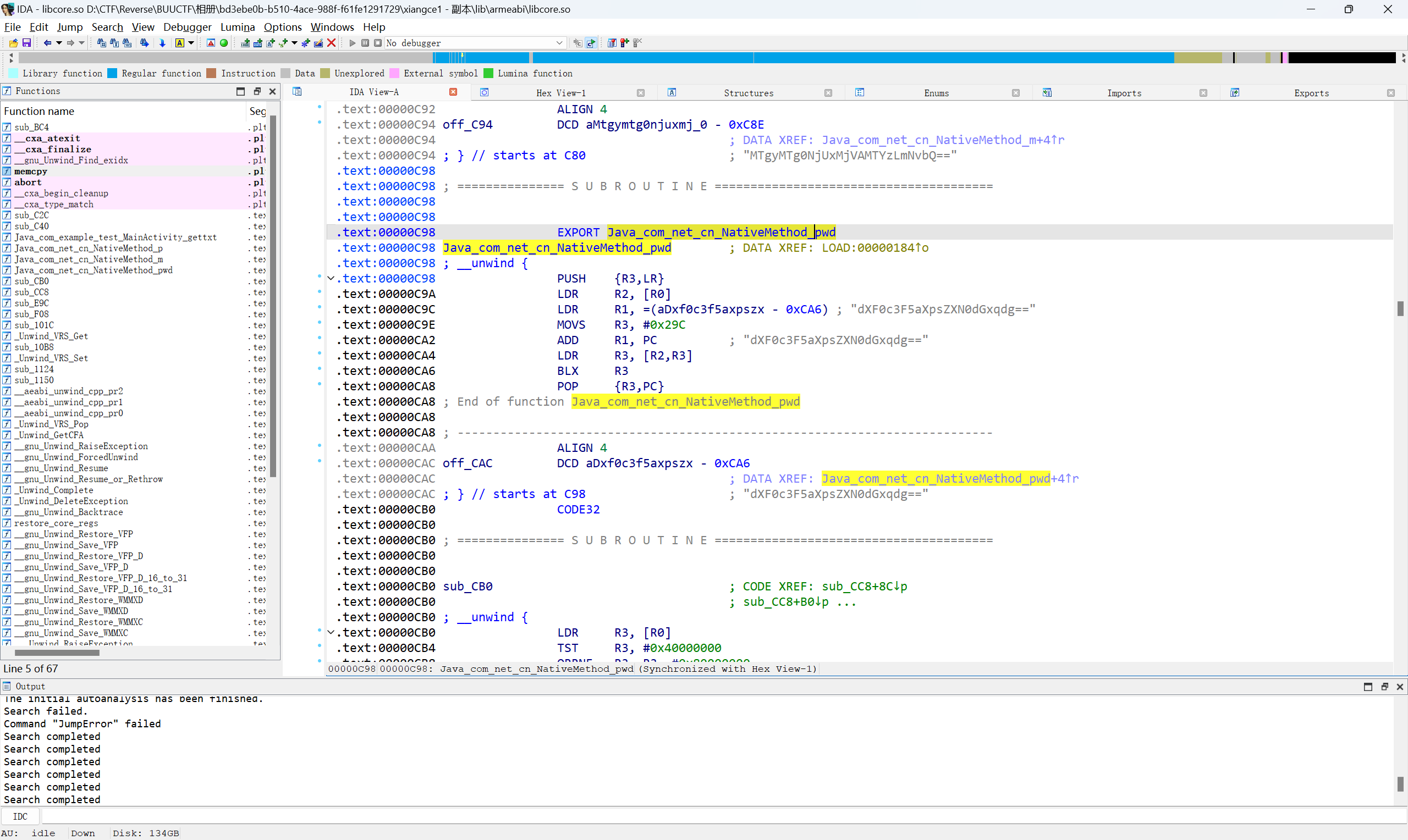The width and height of the screenshot is (1408, 840).
Task: Click the Open file toolbar icon
Action: 13,43
